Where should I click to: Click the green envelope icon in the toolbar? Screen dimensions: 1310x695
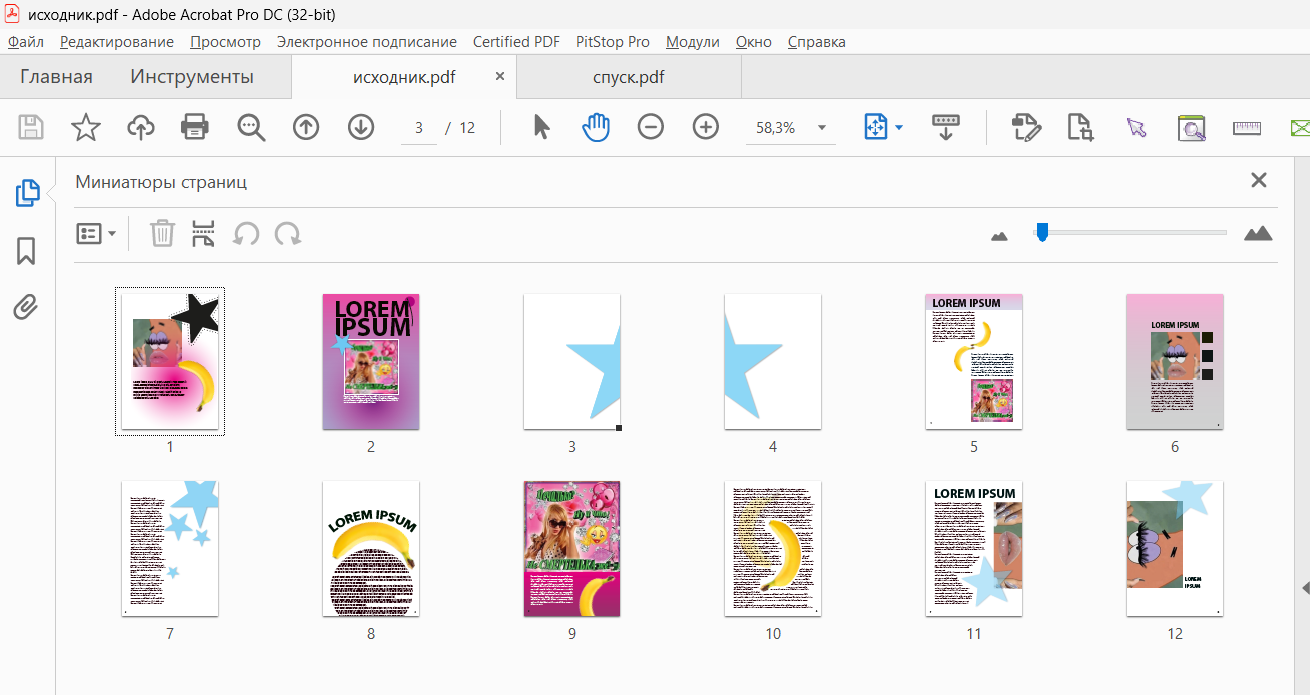[1299, 127]
